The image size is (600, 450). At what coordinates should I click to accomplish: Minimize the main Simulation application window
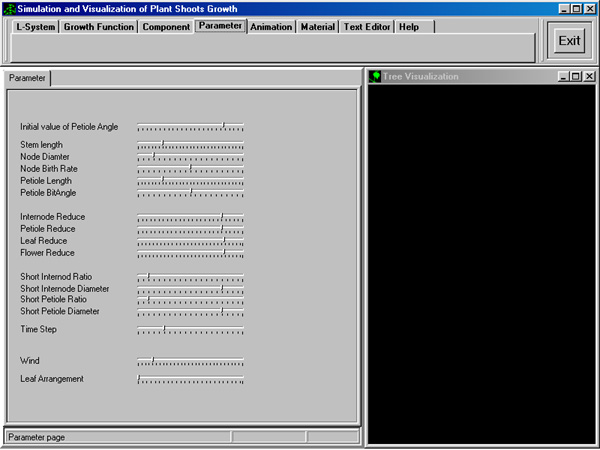pos(564,9)
